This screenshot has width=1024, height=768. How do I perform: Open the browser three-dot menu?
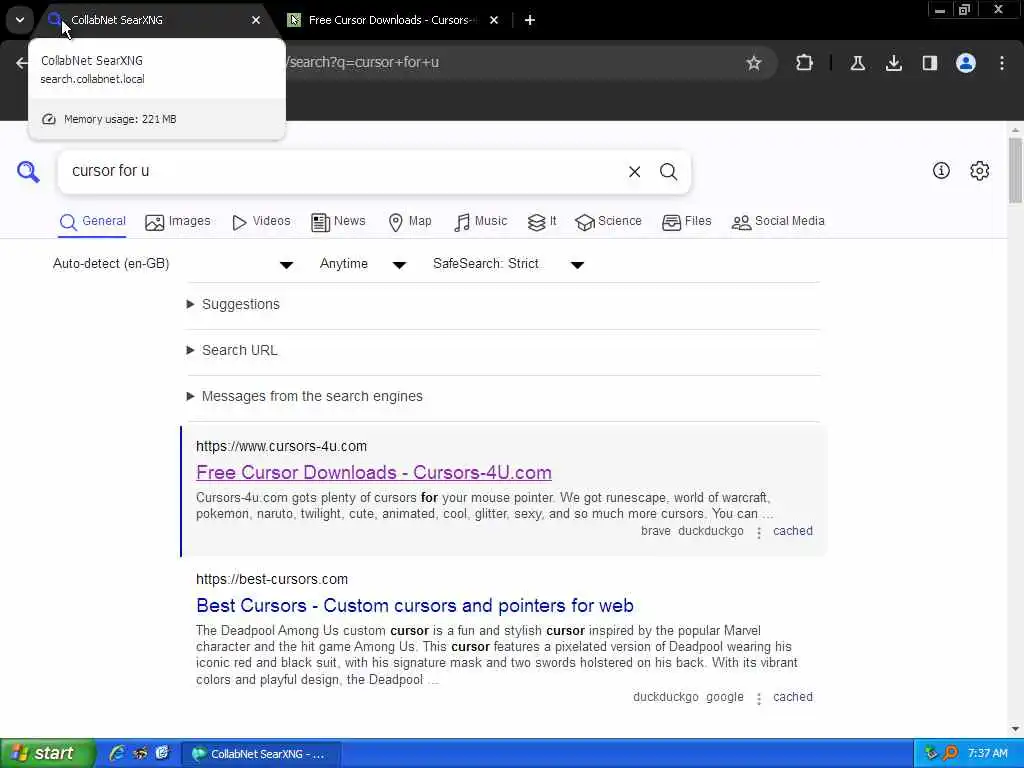point(1002,63)
